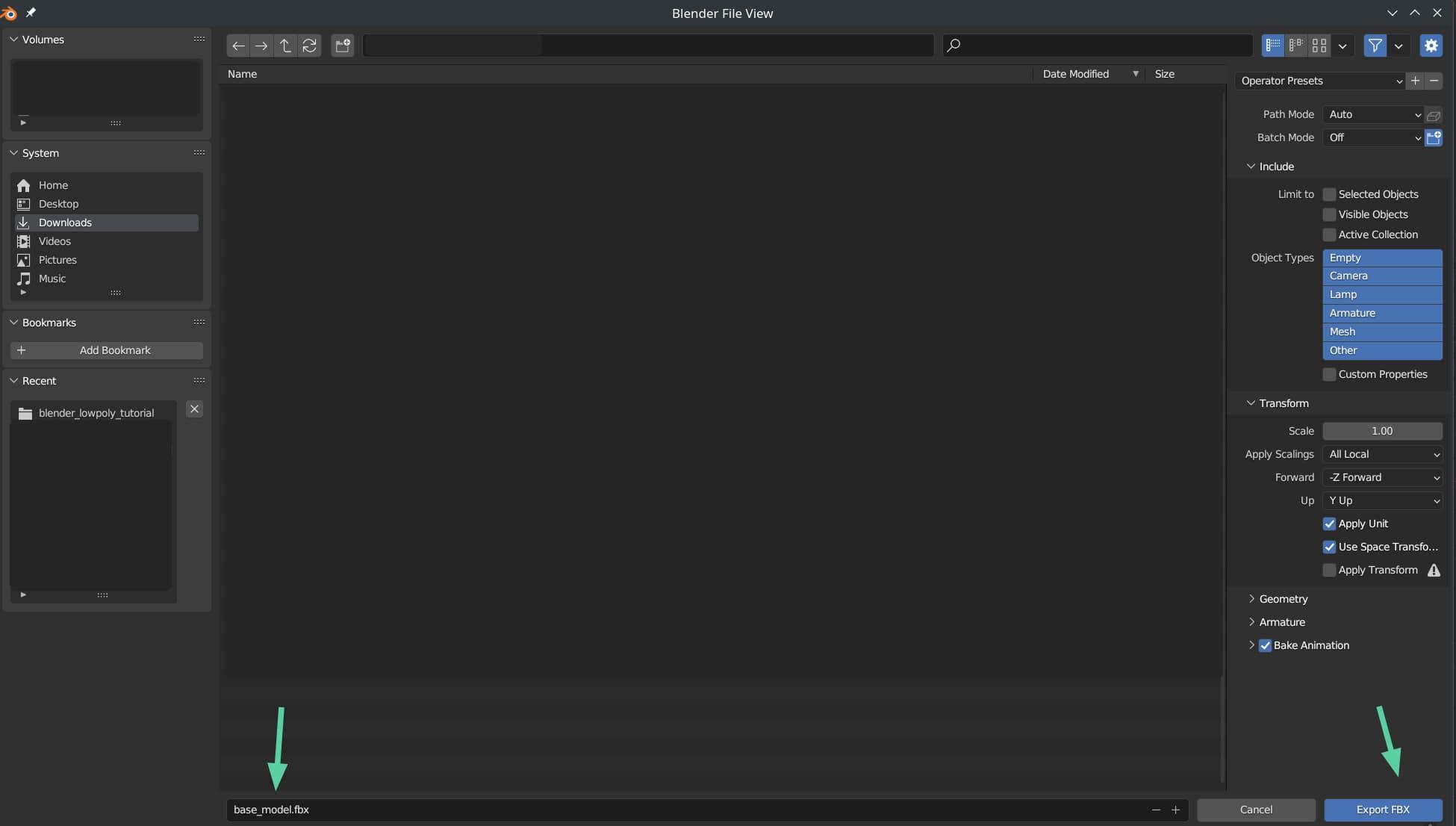This screenshot has width=1456, height=826.
Task: Toggle batch own directory icon
Action: pos(1434,138)
